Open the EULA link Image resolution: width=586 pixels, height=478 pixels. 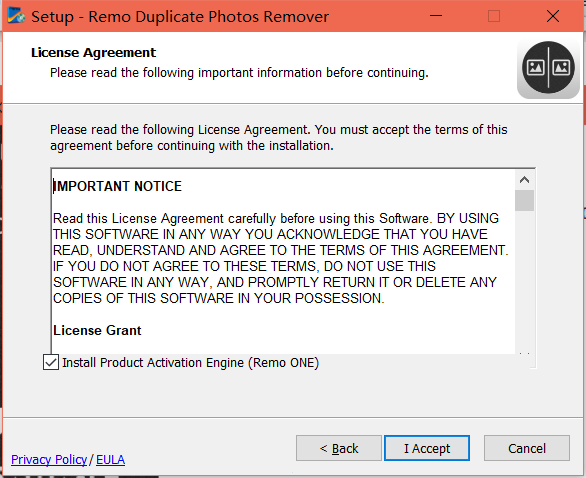[x=110, y=459]
